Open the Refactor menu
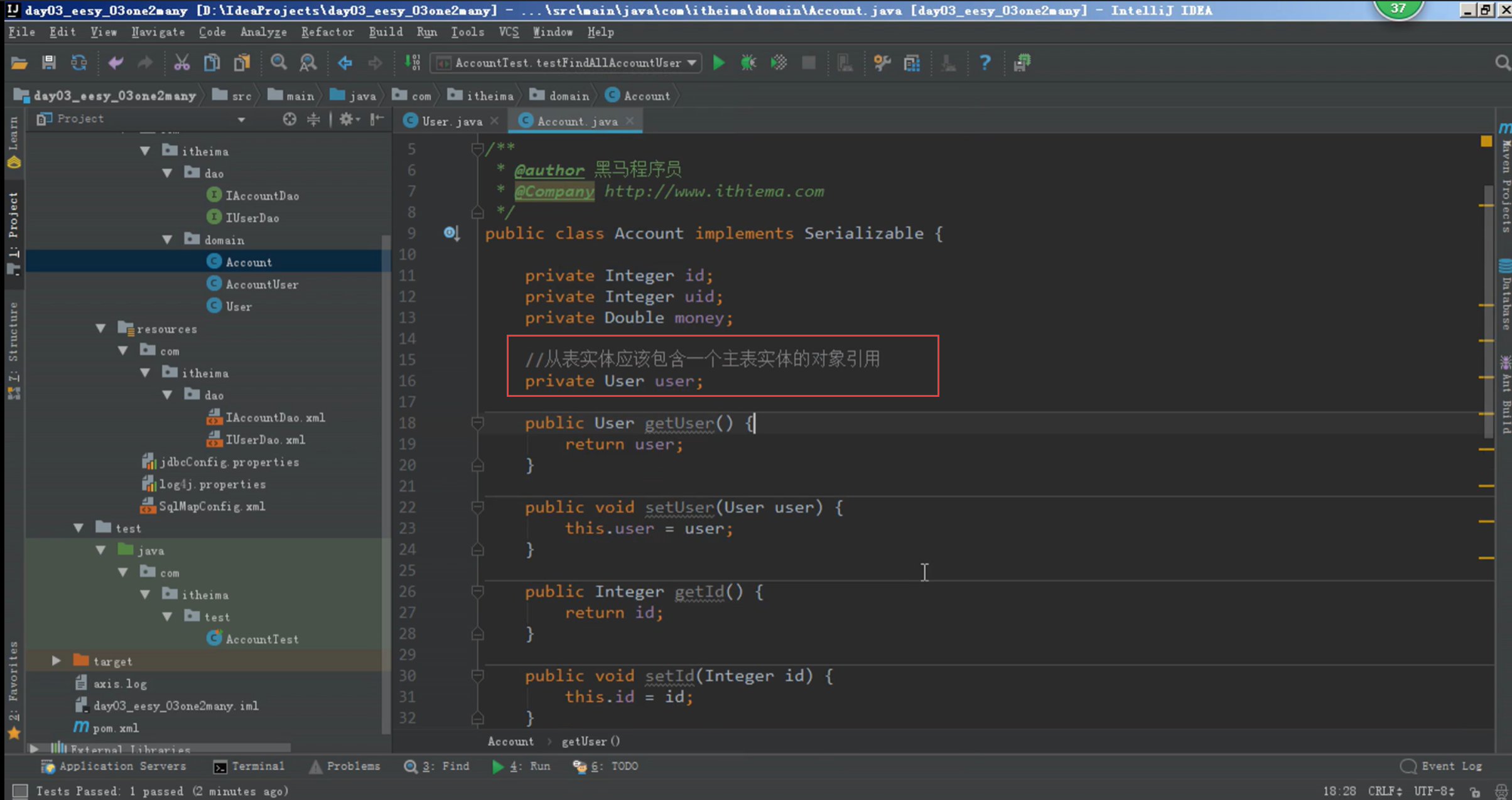This screenshot has width=1512, height=800. click(327, 32)
